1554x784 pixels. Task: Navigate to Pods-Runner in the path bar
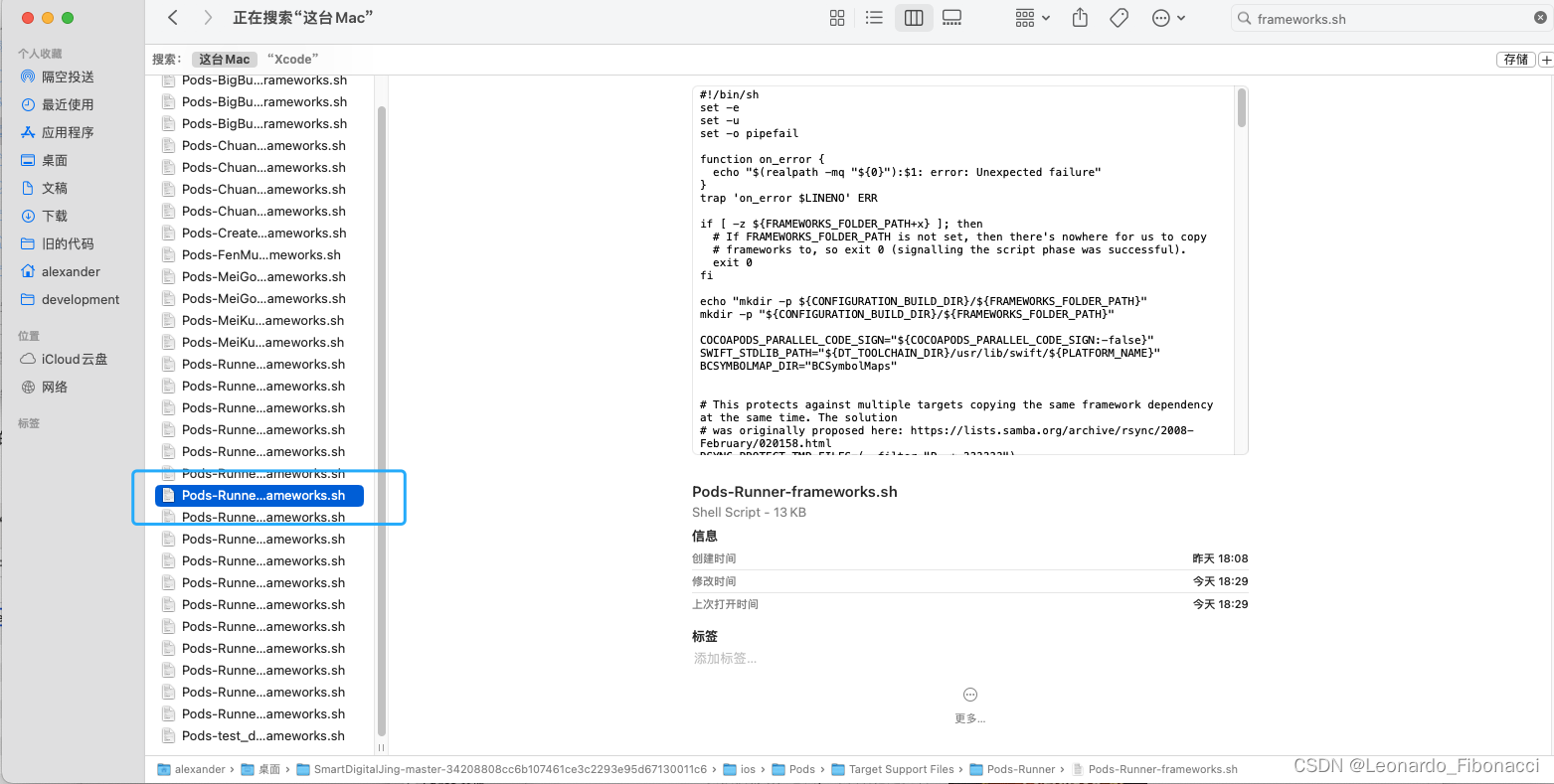[x=1021, y=768]
